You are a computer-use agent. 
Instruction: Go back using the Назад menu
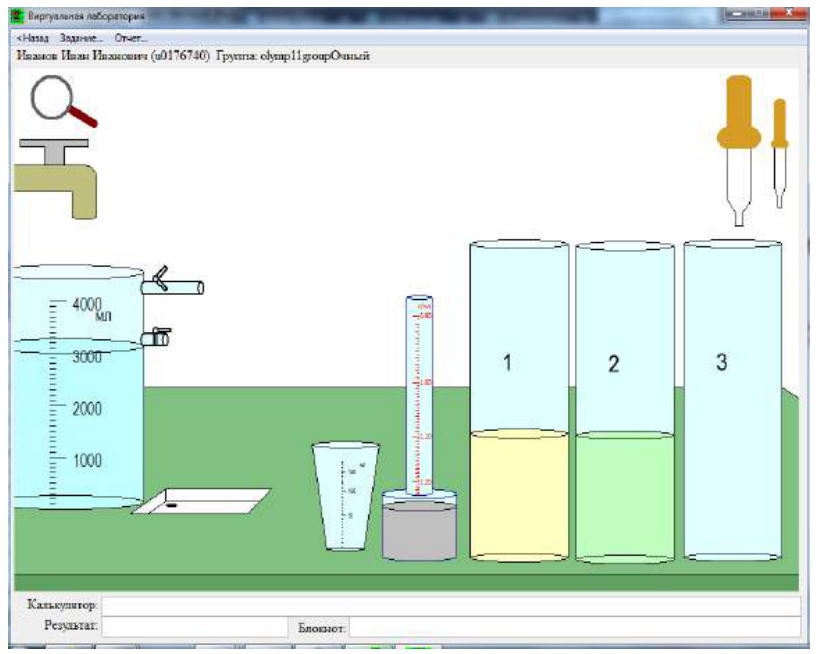coord(33,38)
